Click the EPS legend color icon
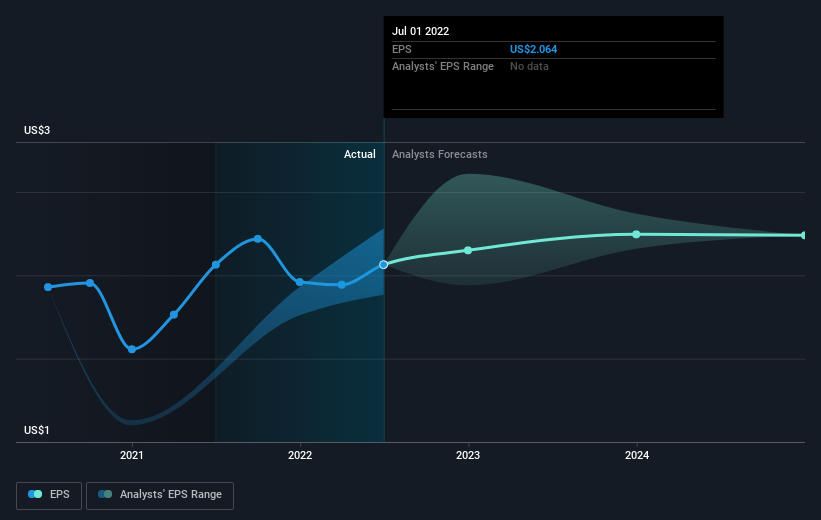Viewport: 821px width, 520px height. [35, 494]
